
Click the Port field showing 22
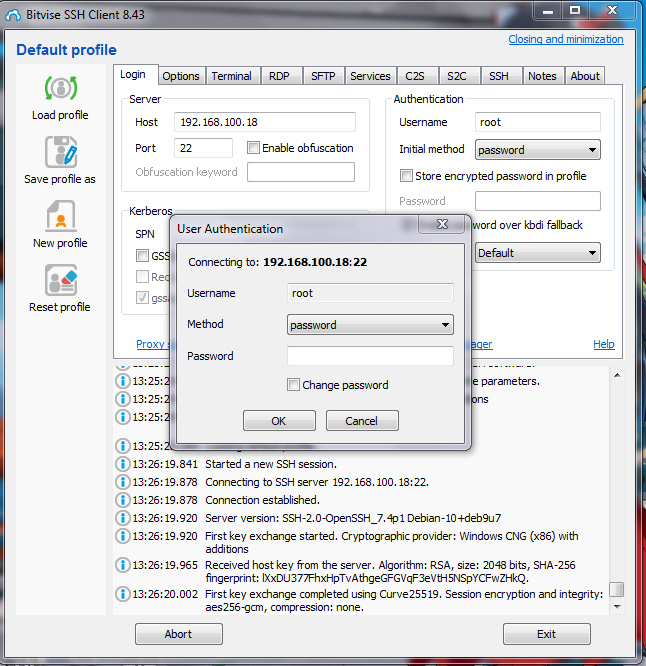click(x=203, y=148)
